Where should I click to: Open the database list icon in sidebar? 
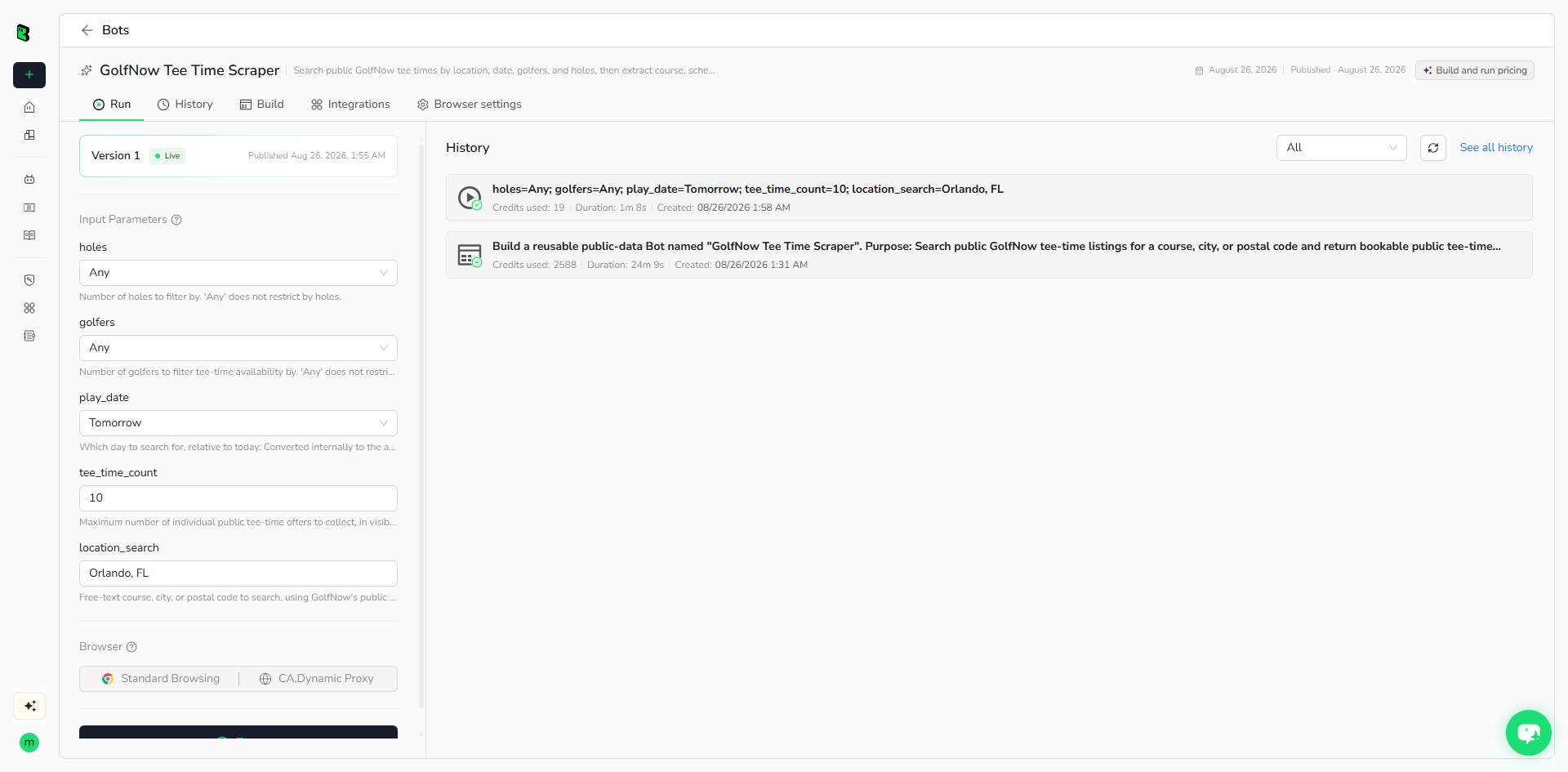click(29, 336)
